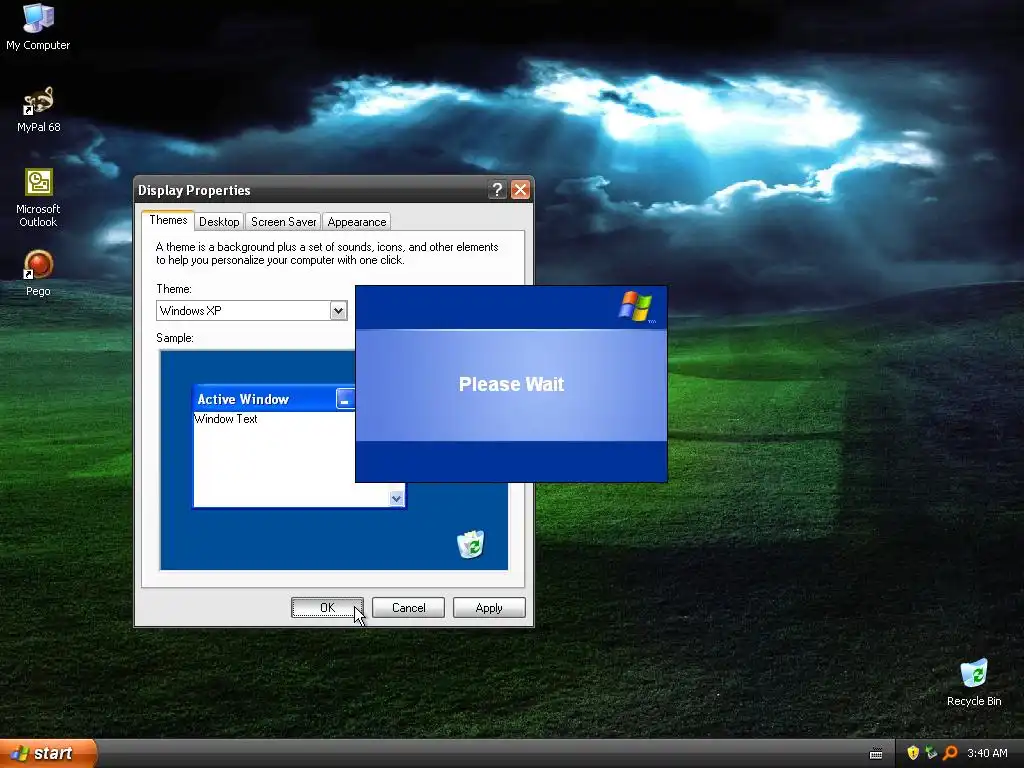This screenshot has height=768, width=1024.
Task: Switch to the Themes tab
Action: coord(168,220)
